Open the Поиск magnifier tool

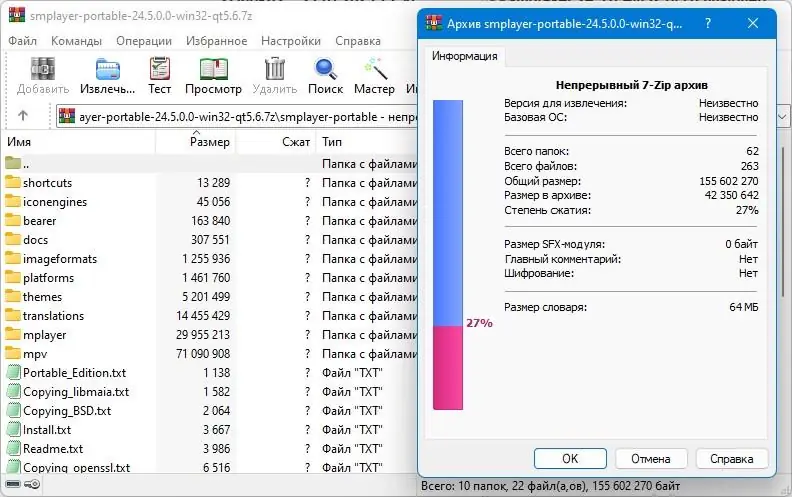click(x=326, y=69)
